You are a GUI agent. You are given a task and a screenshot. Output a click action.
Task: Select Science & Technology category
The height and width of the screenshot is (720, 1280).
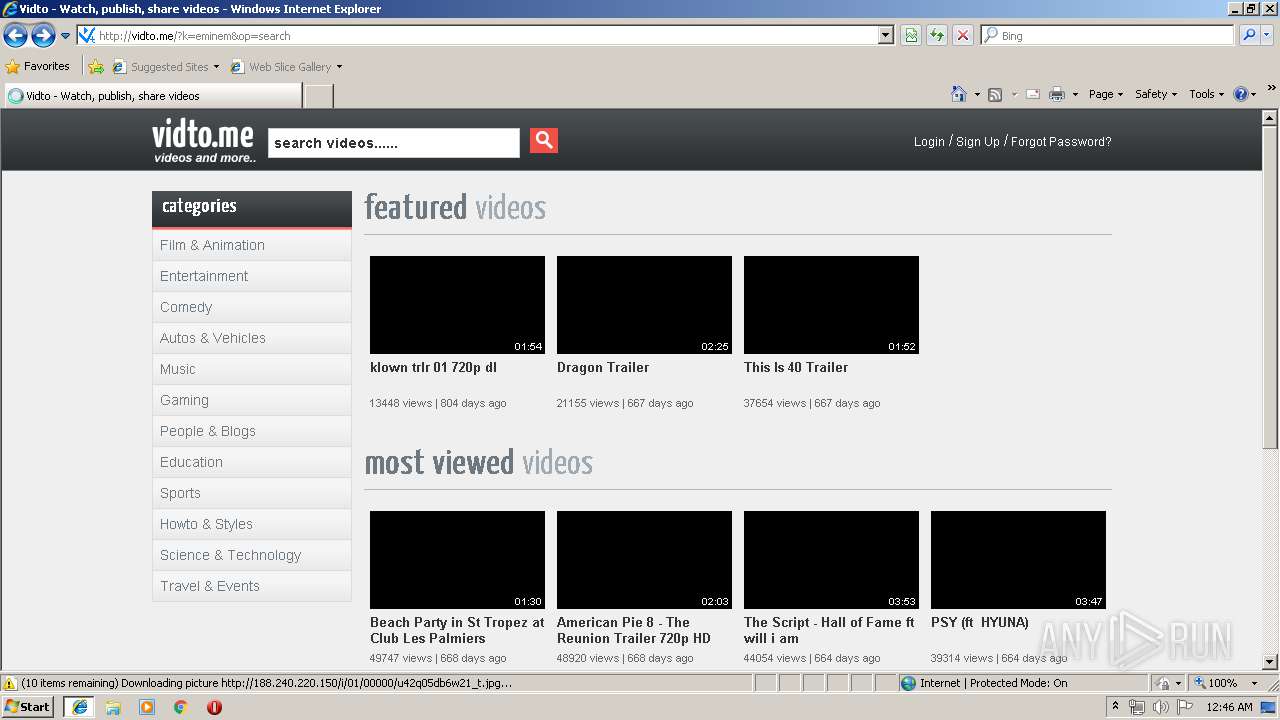click(x=252, y=555)
